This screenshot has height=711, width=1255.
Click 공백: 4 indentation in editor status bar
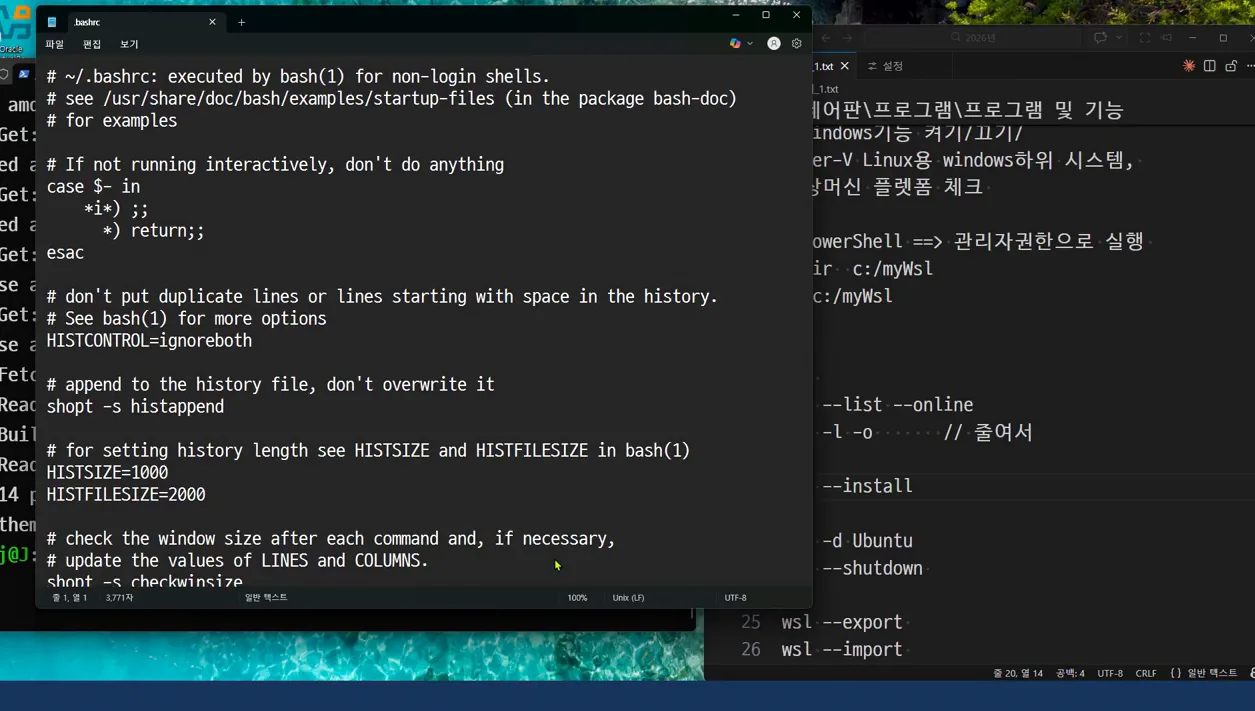tap(1070, 674)
